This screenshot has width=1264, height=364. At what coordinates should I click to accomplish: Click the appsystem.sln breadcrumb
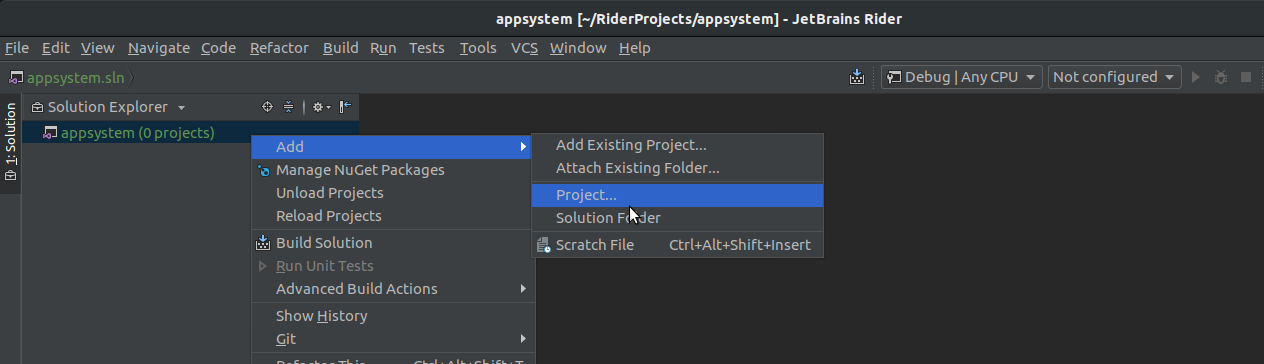click(x=75, y=77)
